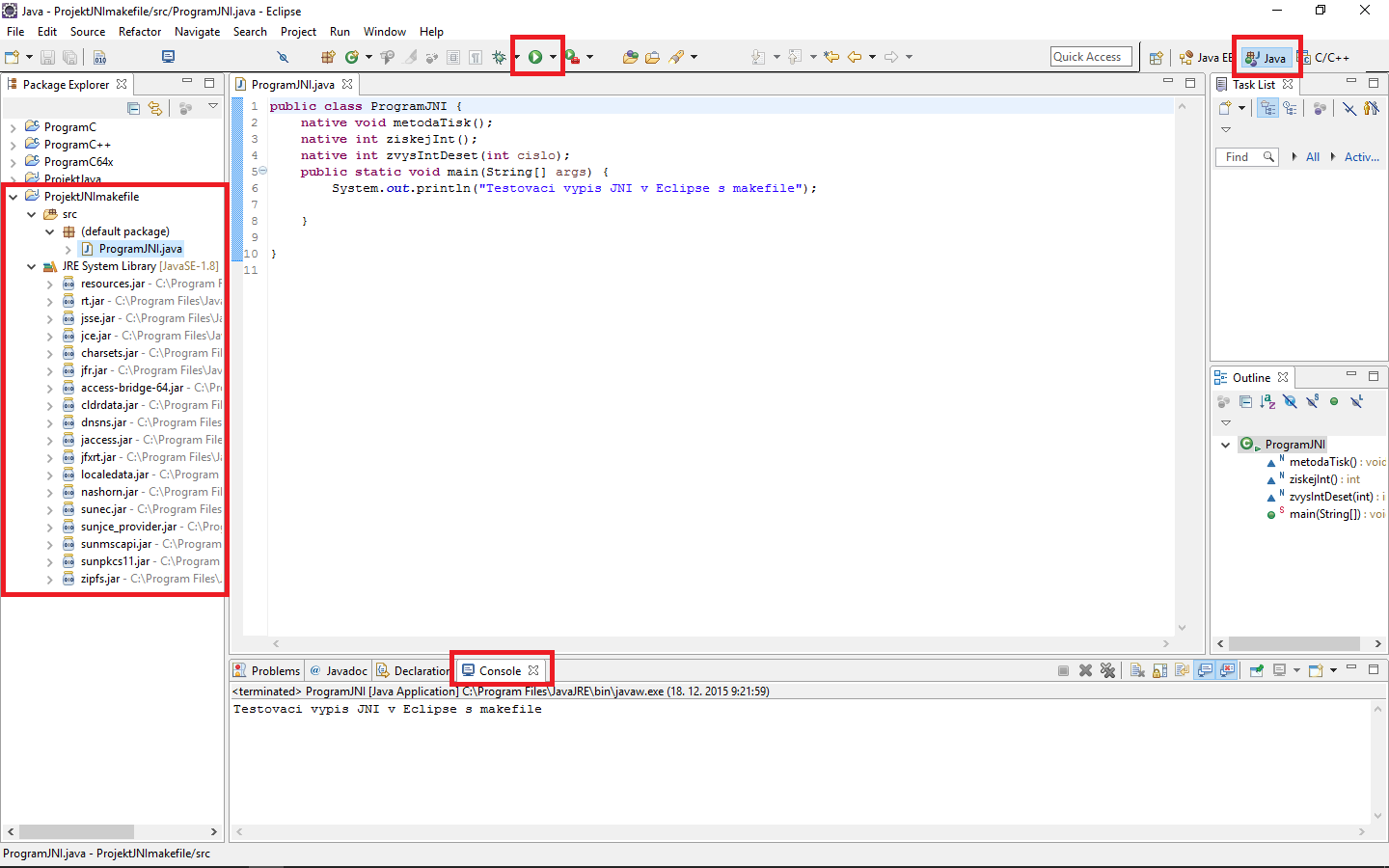This screenshot has width=1389, height=868.
Task: Start debugging with the bug icon
Action: [499, 58]
